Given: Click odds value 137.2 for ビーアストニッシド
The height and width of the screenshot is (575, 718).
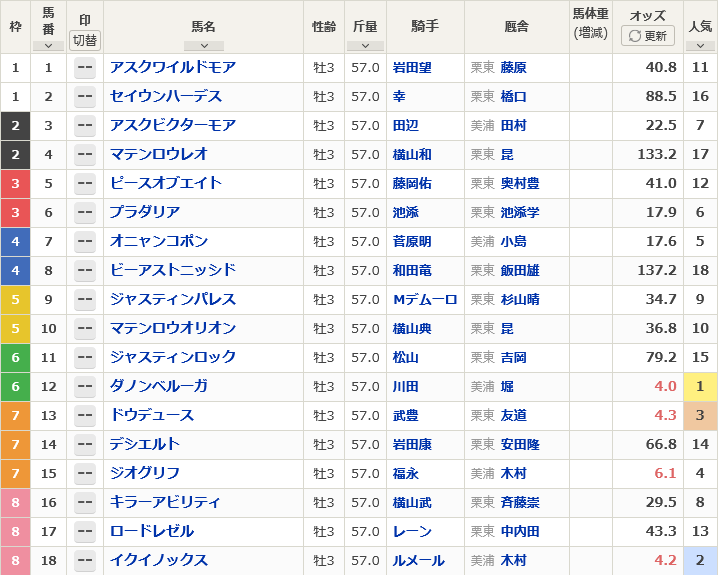Looking at the screenshot, I should coord(657,270).
